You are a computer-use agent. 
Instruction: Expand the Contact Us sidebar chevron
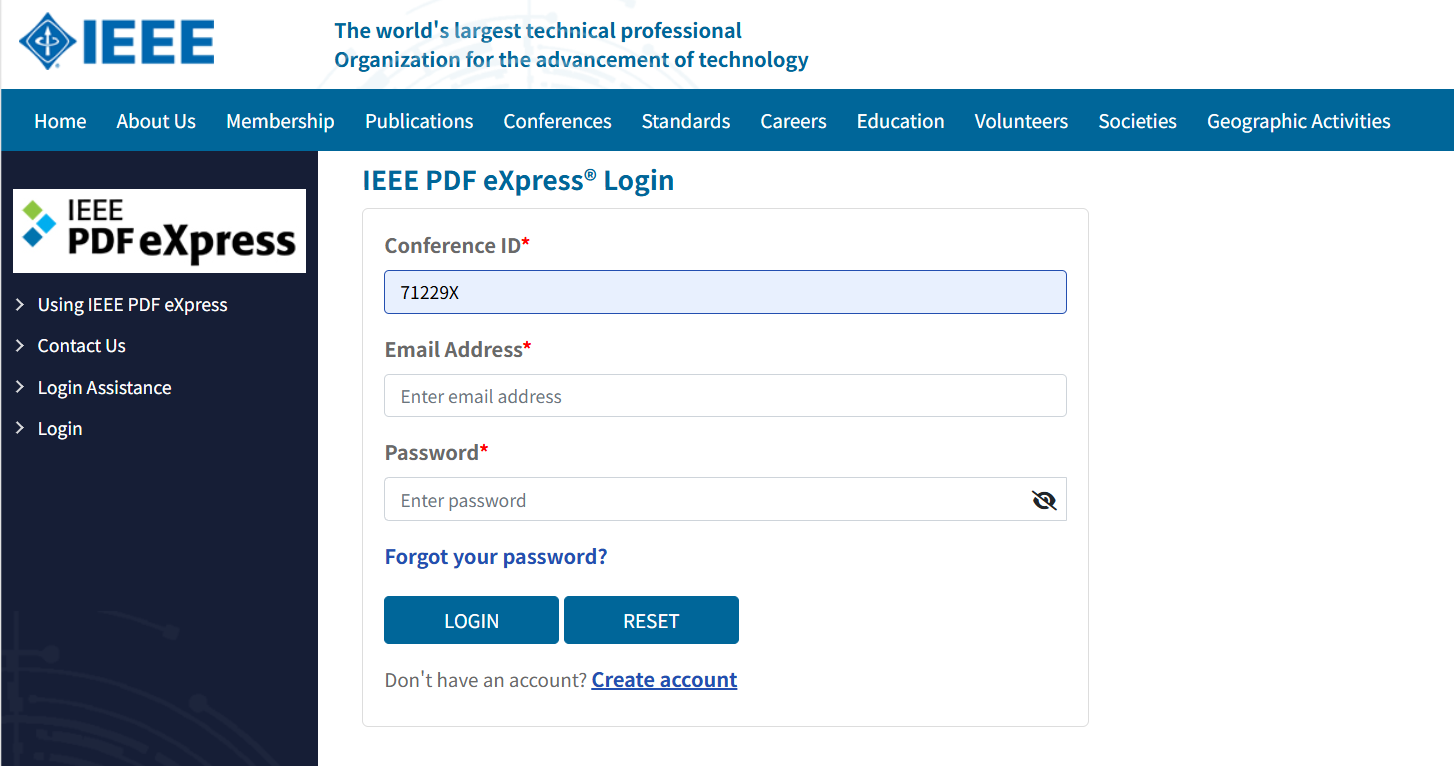pos(20,345)
